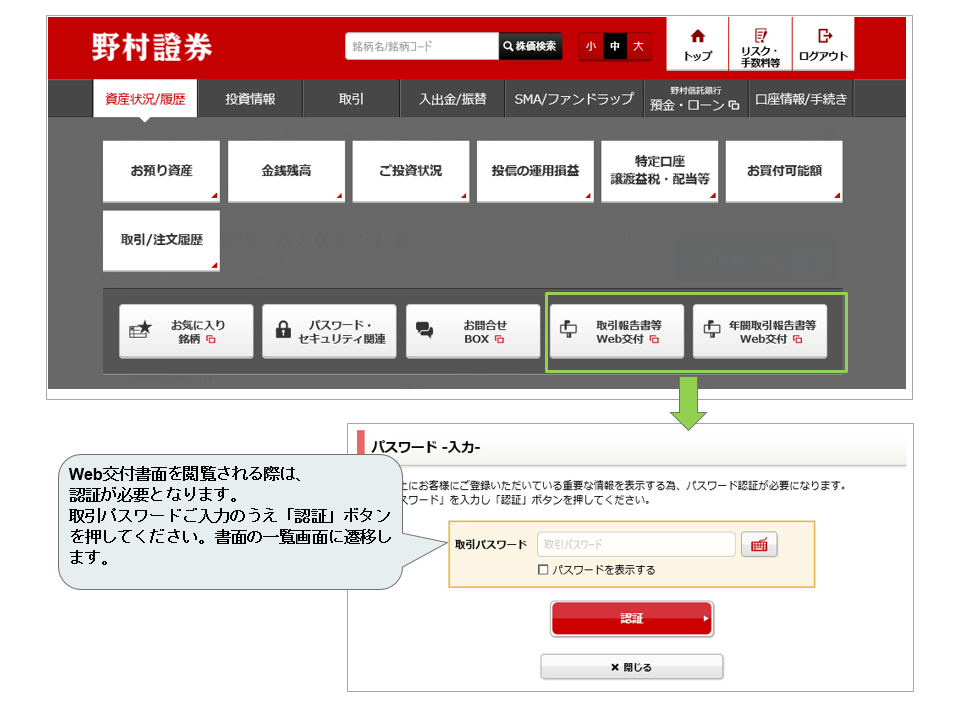Open お気に入り銘柄 button text
Screen dimensions: 978x709
point(197,332)
